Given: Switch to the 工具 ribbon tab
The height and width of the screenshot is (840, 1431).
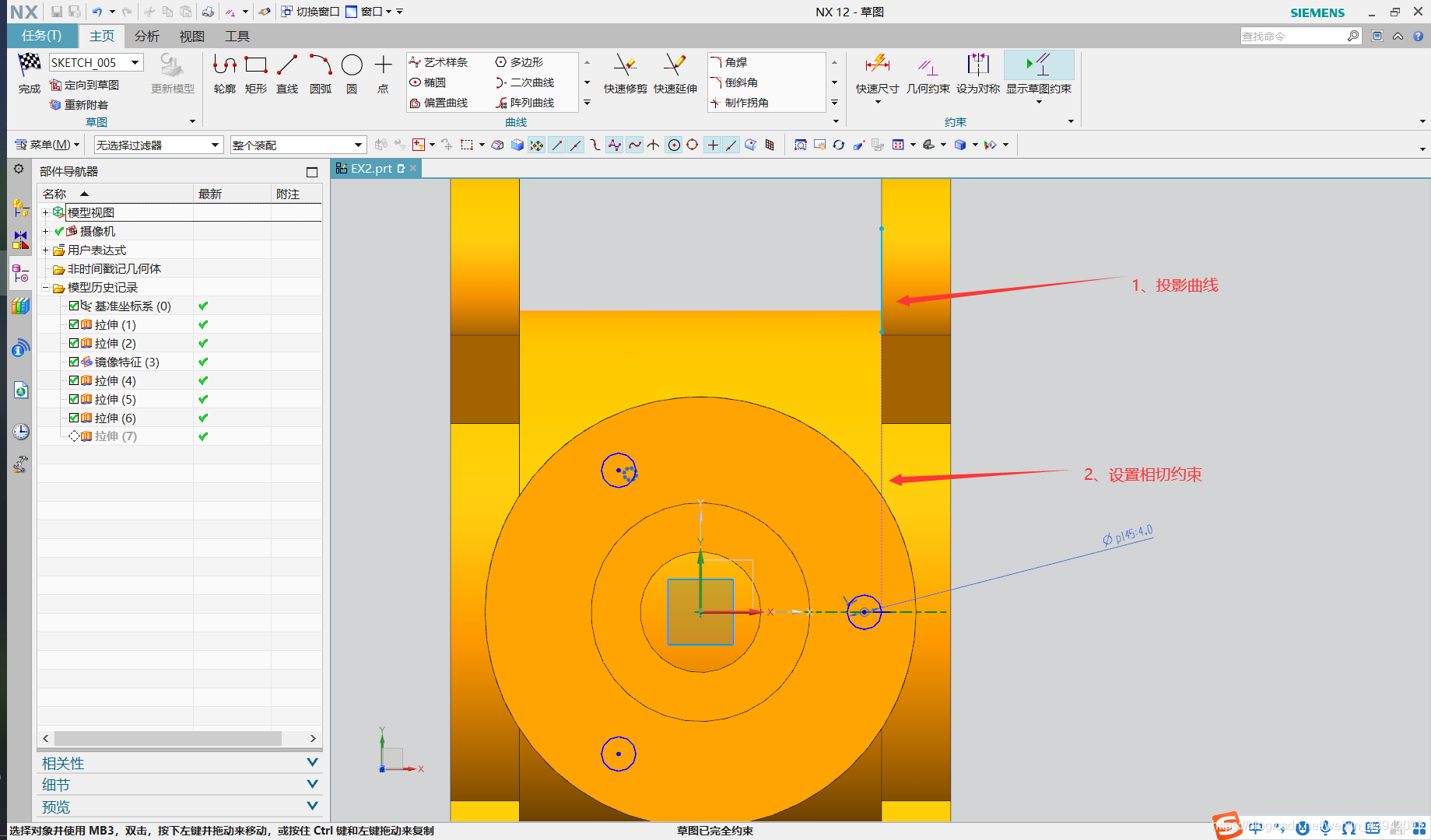Looking at the screenshot, I should pos(237,36).
